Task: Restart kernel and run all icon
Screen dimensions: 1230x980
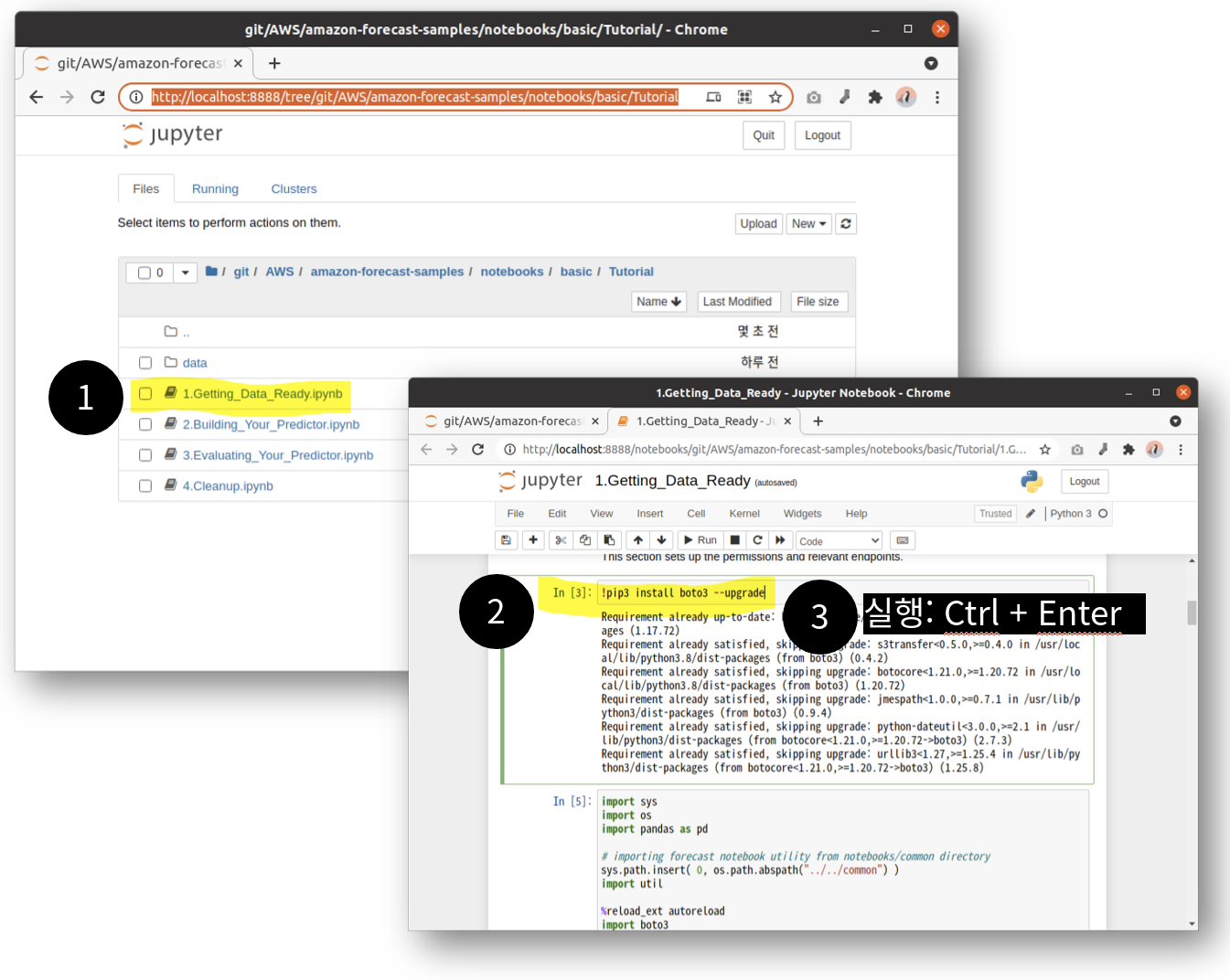Action: [780, 540]
